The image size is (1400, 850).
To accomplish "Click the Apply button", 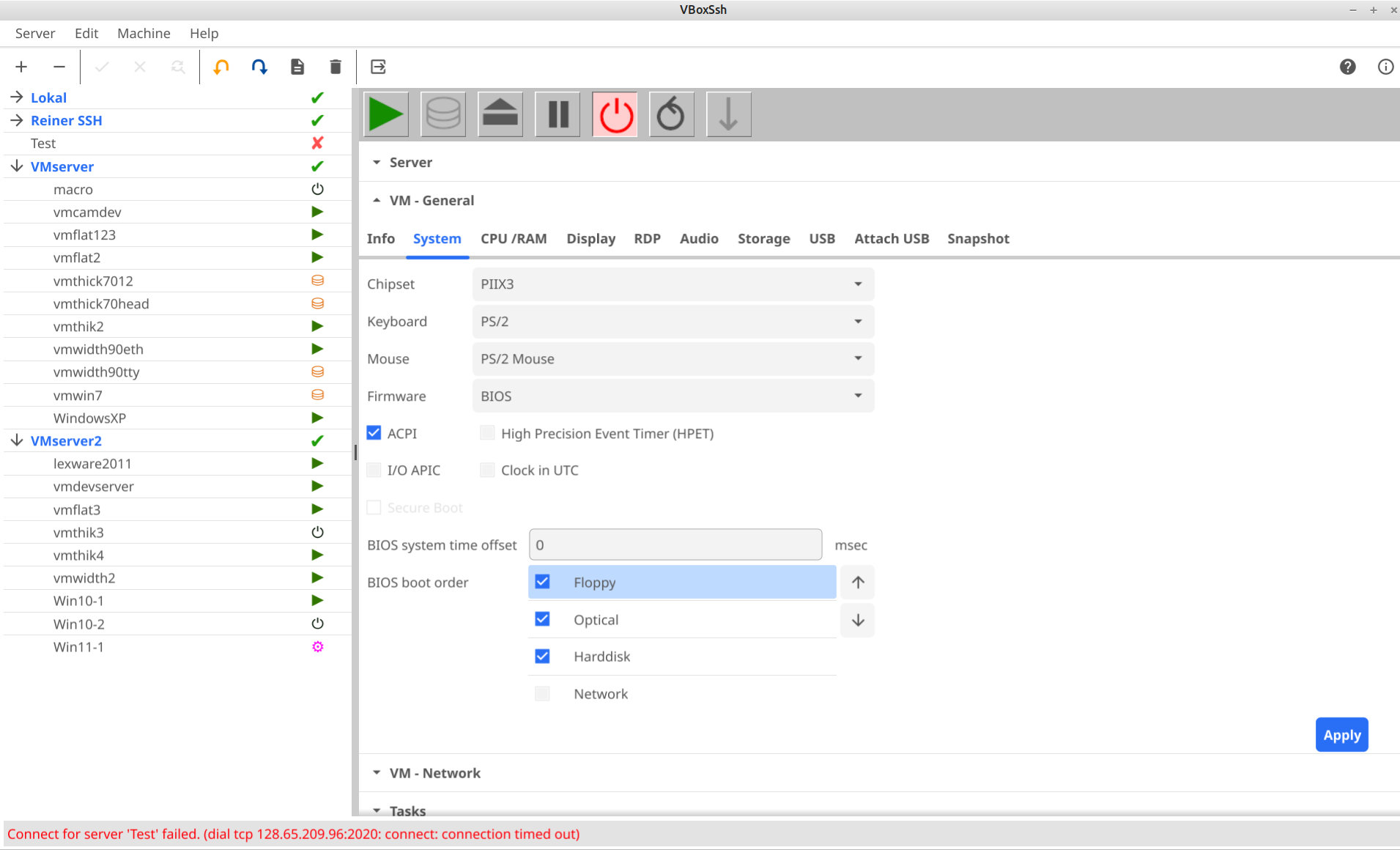I will [1341, 735].
